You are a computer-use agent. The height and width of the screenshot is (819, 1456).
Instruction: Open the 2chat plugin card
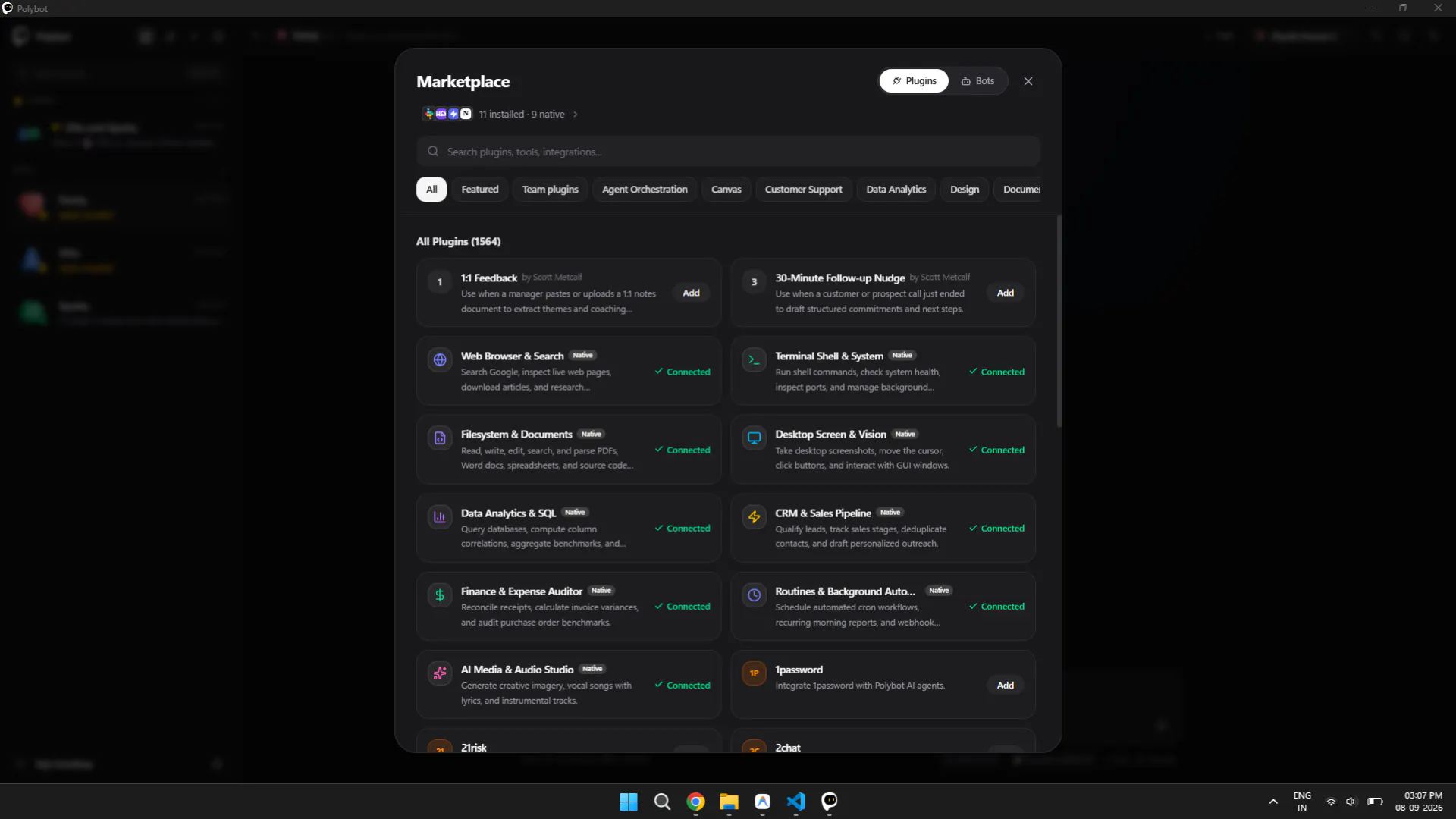[x=883, y=741]
